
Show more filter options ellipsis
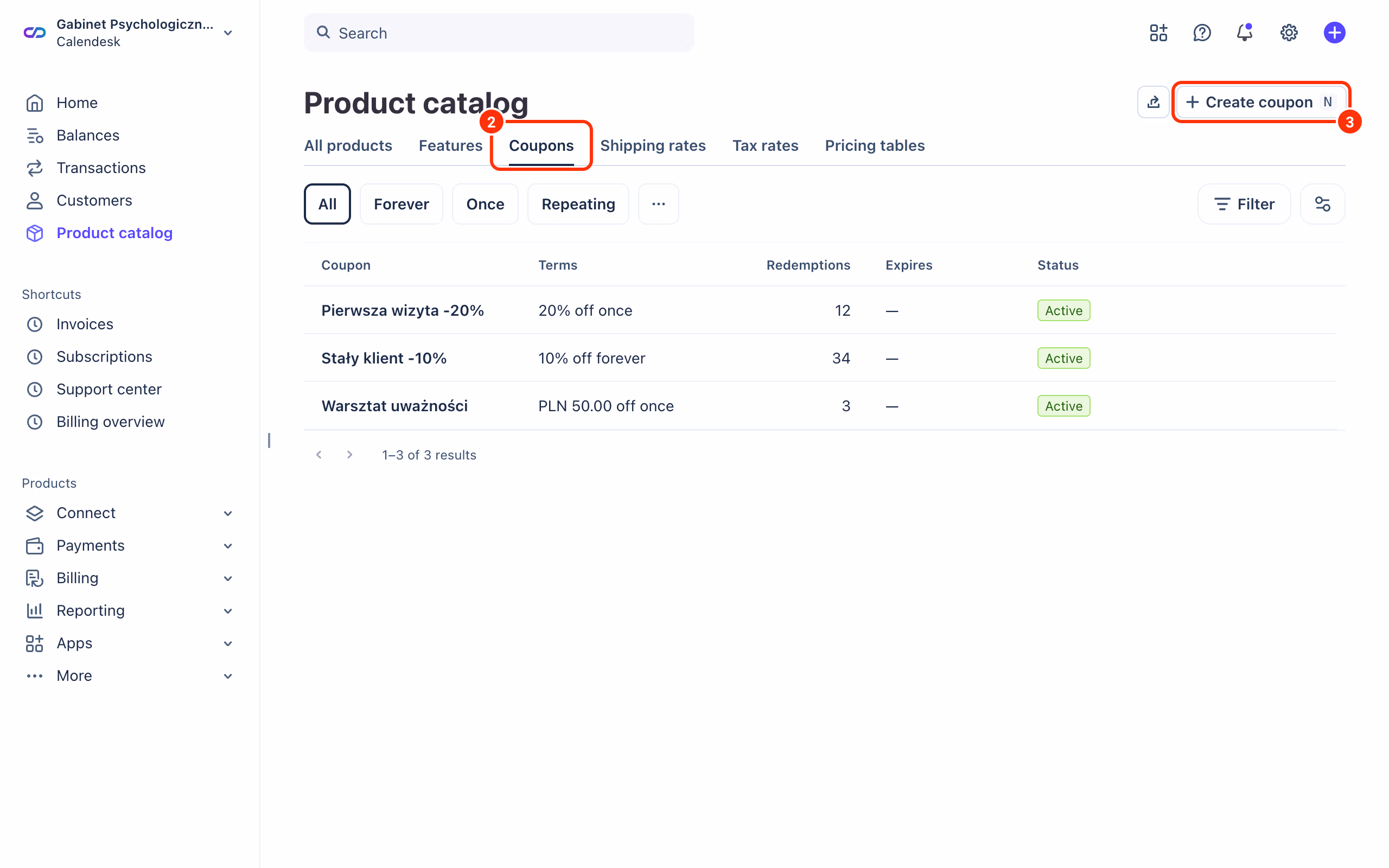pos(658,204)
